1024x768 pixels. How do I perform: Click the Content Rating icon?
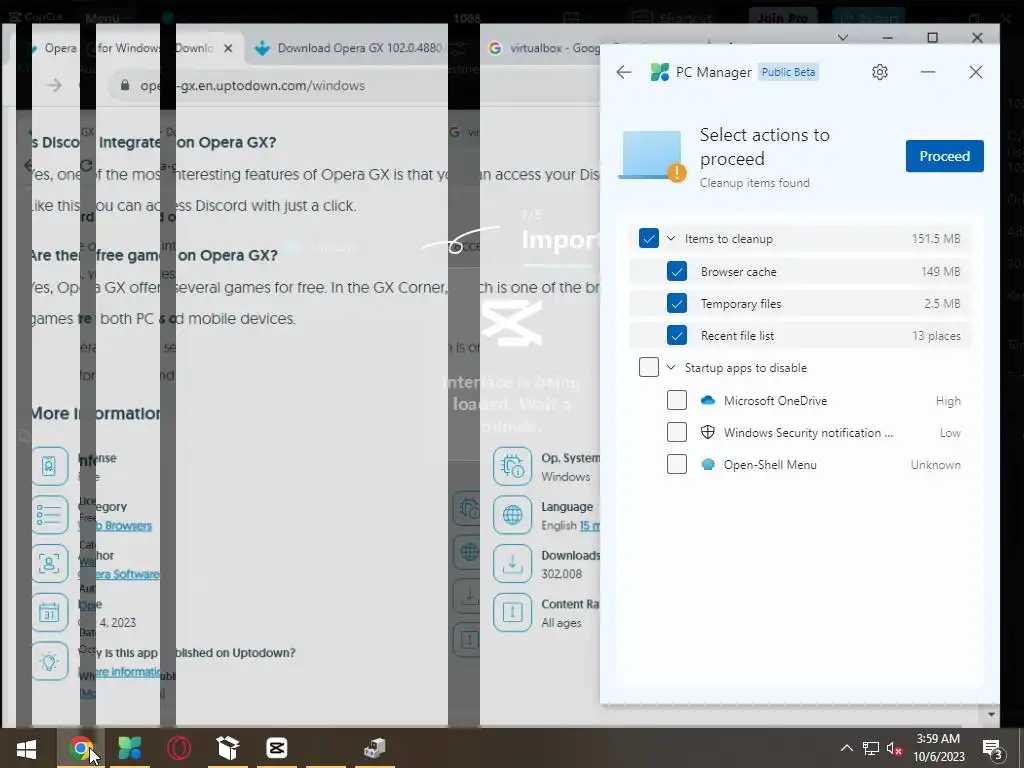(512, 613)
